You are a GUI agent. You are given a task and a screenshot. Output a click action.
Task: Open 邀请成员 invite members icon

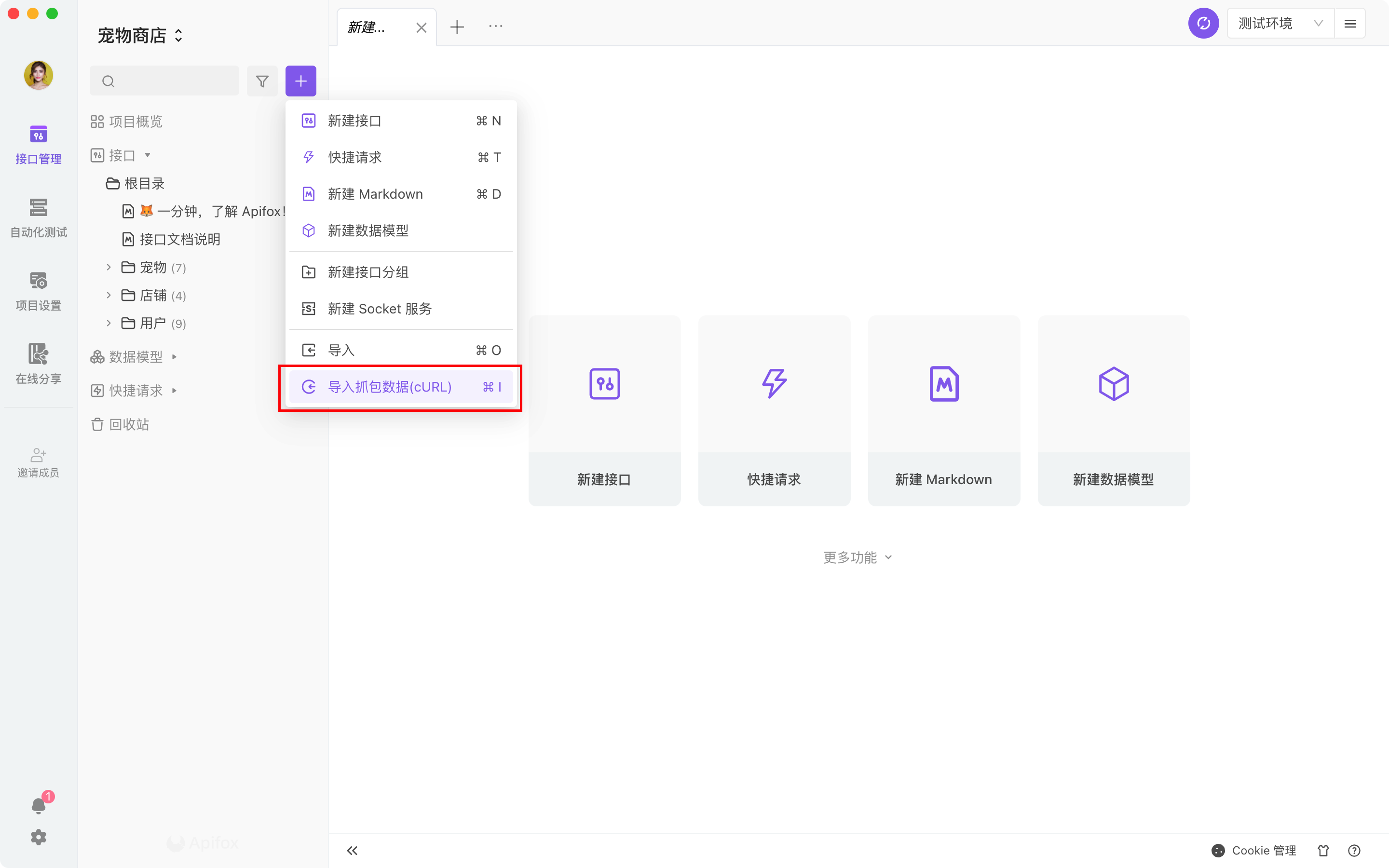coord(39,462)
